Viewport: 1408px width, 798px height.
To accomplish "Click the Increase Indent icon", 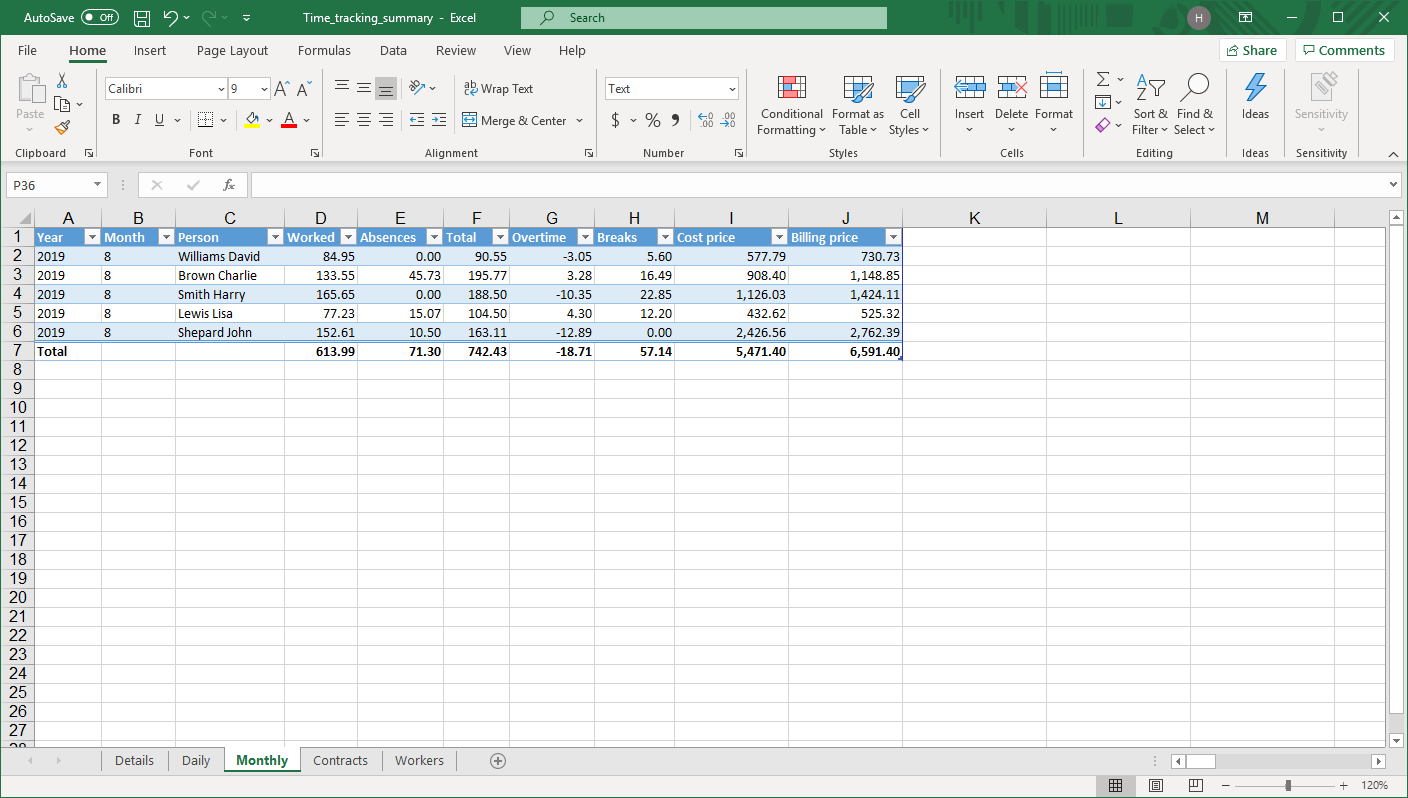I will click(439, 120).
